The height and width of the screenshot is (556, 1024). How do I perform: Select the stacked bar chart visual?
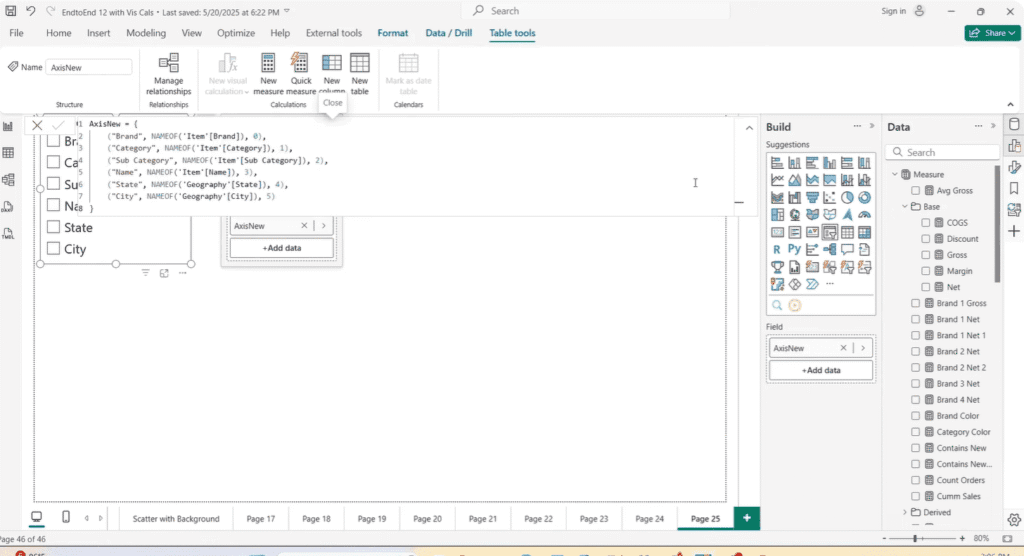pyautogui.click(x=777, y=163)
